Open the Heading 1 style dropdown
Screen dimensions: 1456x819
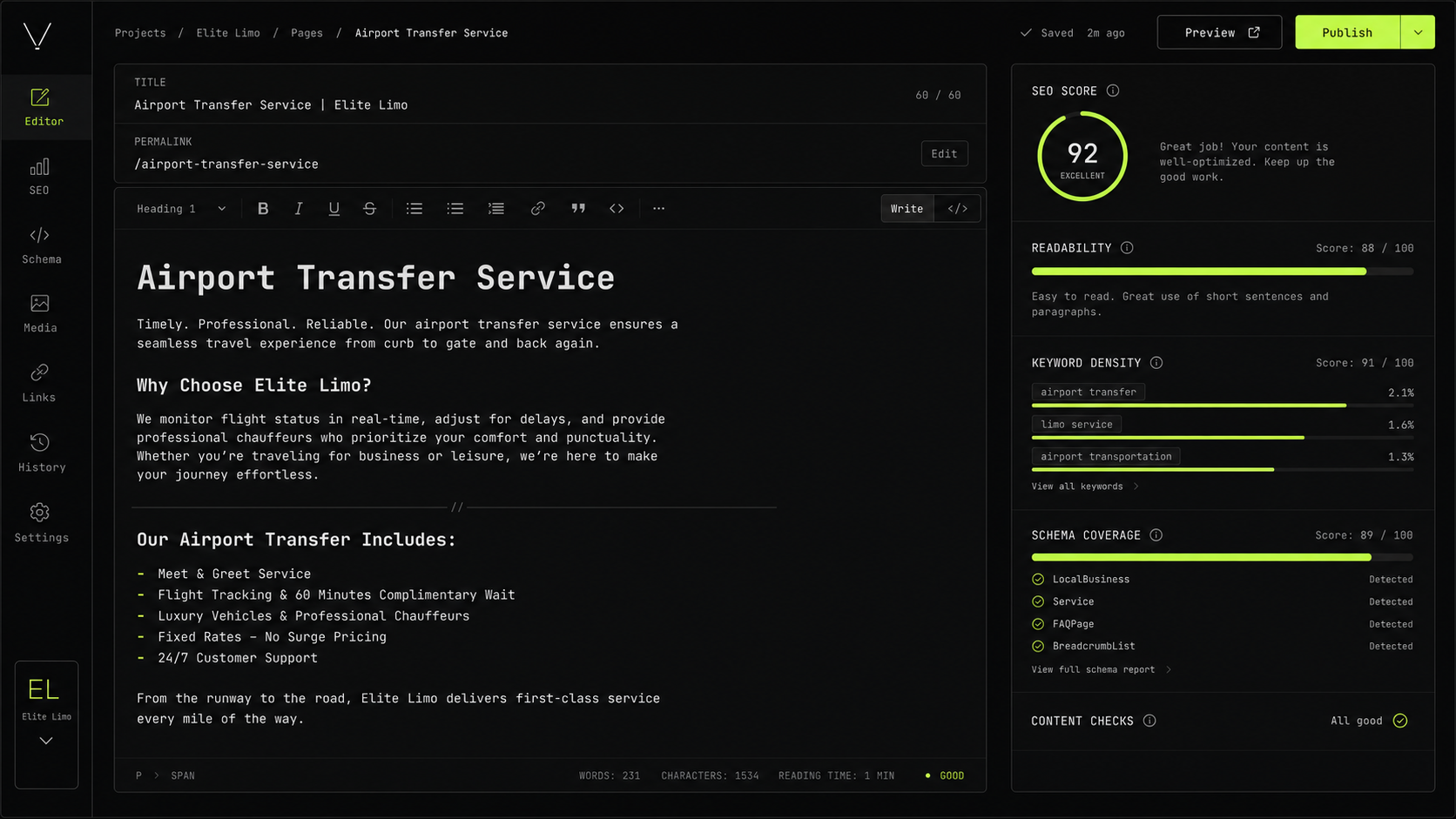click(x=181, y=209)
